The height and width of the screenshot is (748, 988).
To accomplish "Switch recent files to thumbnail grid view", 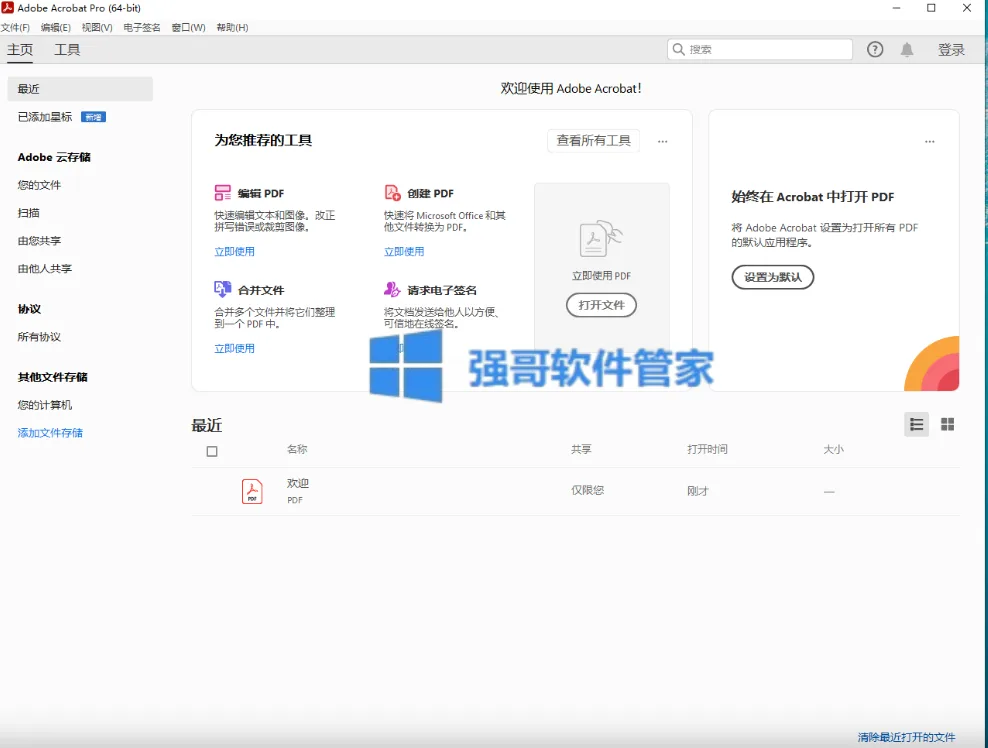I will point(947,425).
